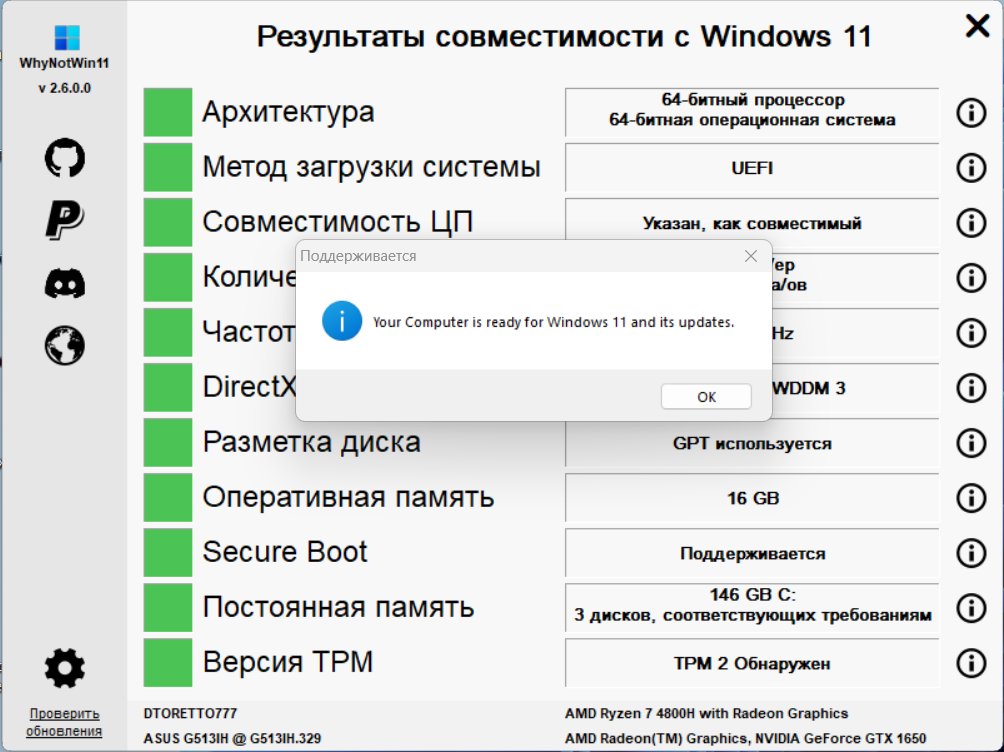Screen dimensions: 1004x752
Task: Click the 64-битный процессор value
Action: 752,100
